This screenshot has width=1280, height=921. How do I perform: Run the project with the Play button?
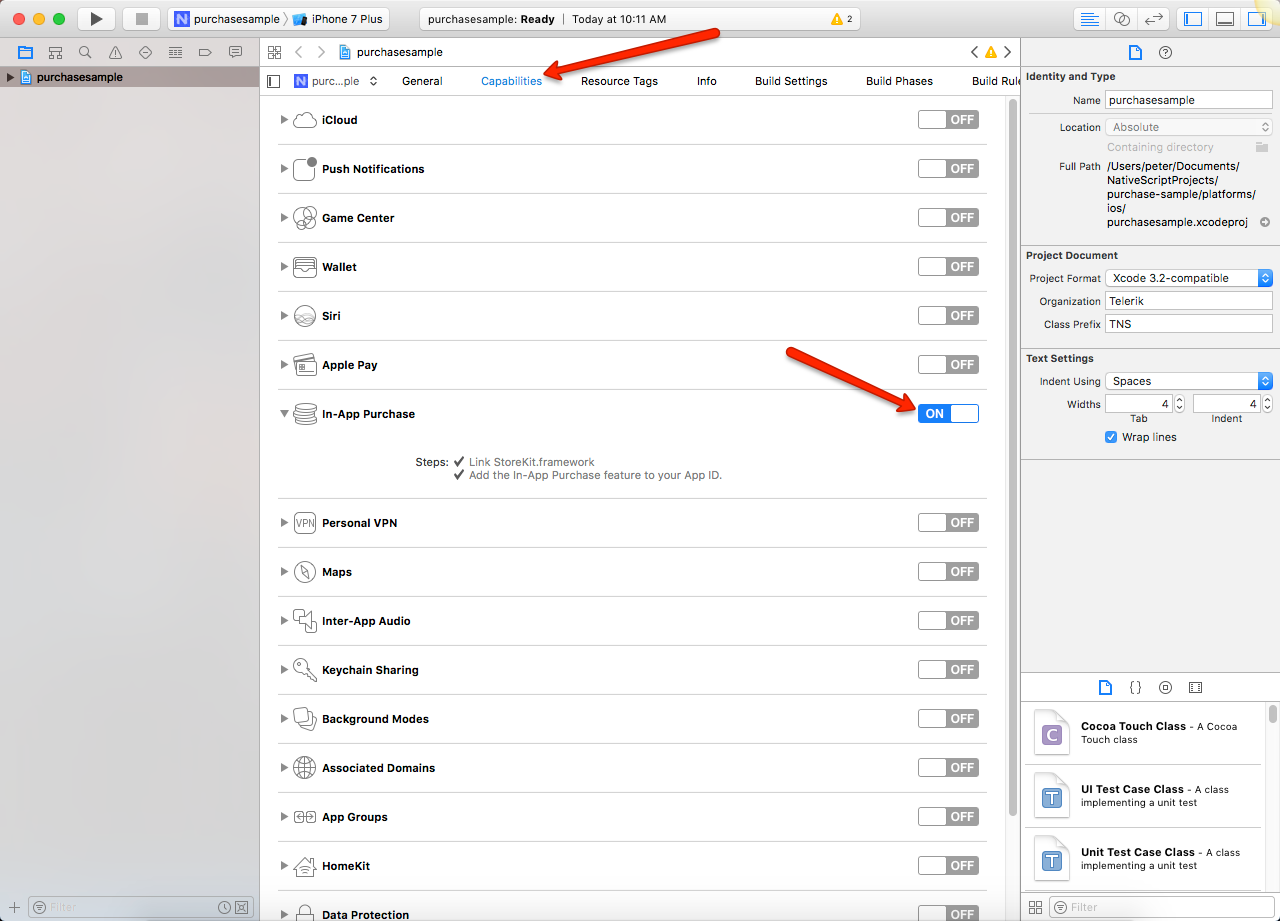[96, 19]
